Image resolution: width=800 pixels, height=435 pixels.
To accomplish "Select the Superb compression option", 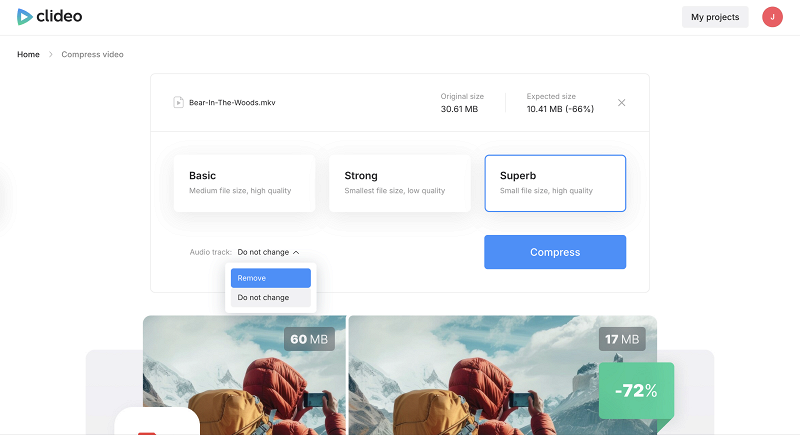I will (555, 183).
